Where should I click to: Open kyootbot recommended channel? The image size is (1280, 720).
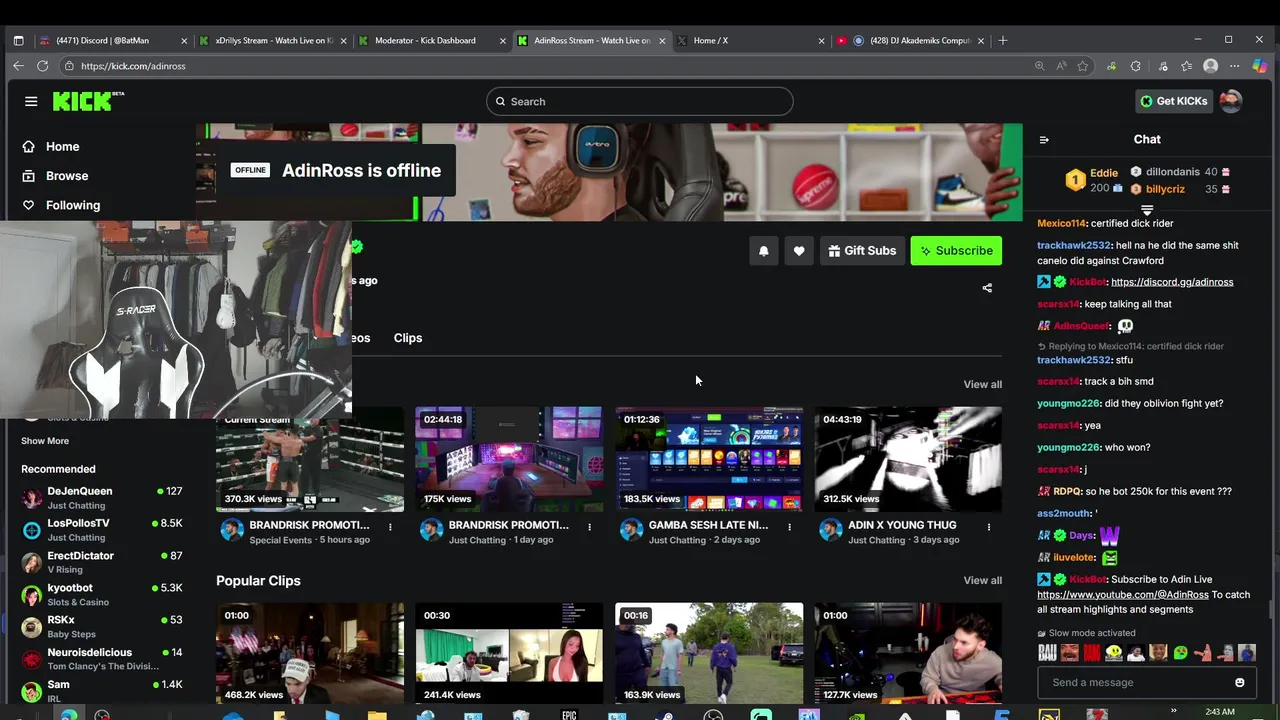102,595
